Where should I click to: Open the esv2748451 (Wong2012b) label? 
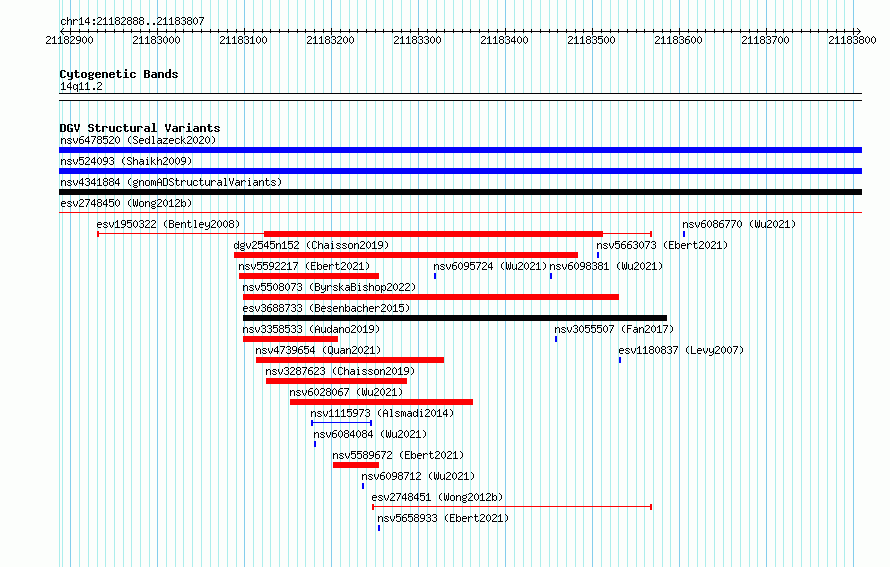437,497
